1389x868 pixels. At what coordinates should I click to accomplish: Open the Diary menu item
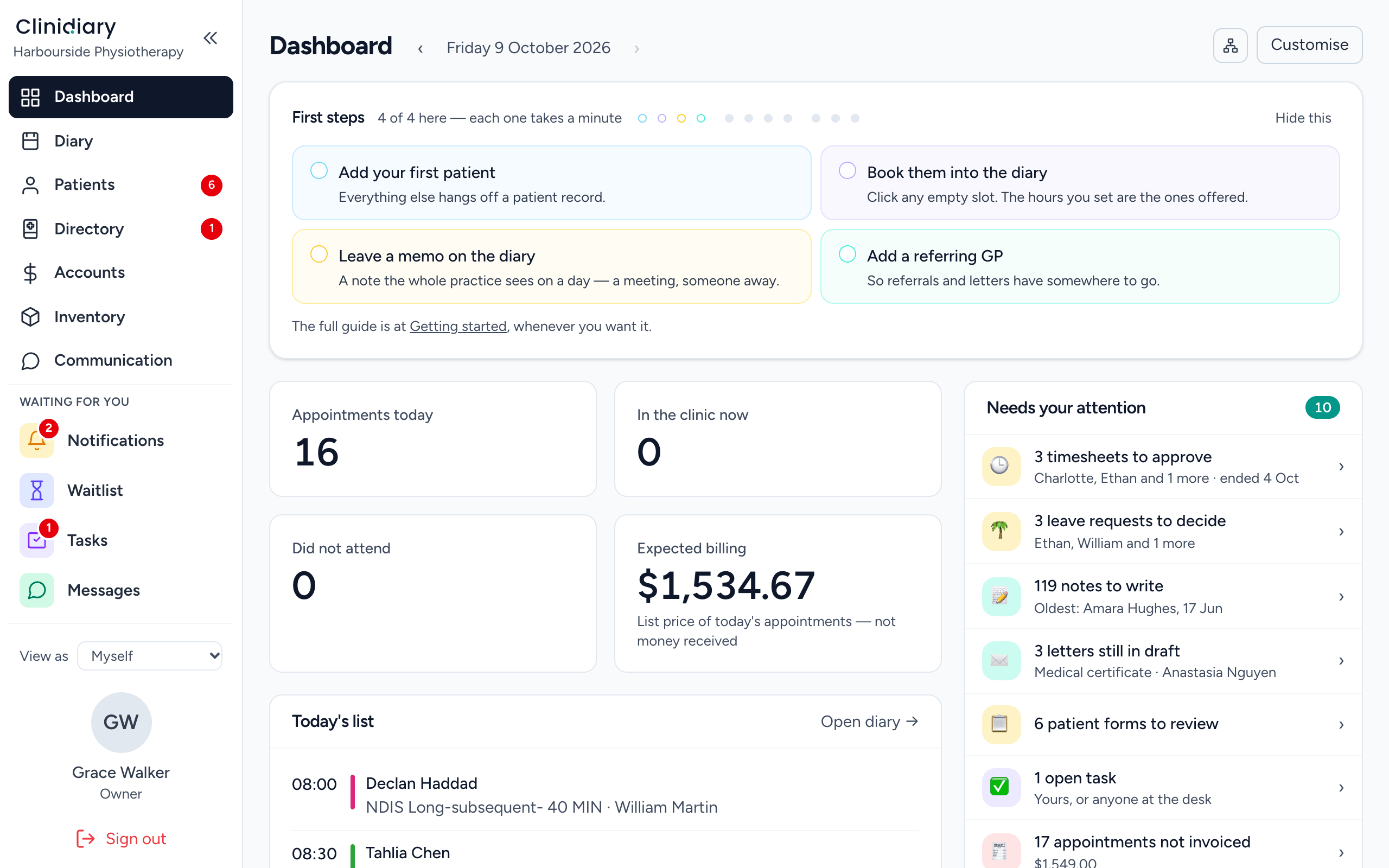click(121, 141)
